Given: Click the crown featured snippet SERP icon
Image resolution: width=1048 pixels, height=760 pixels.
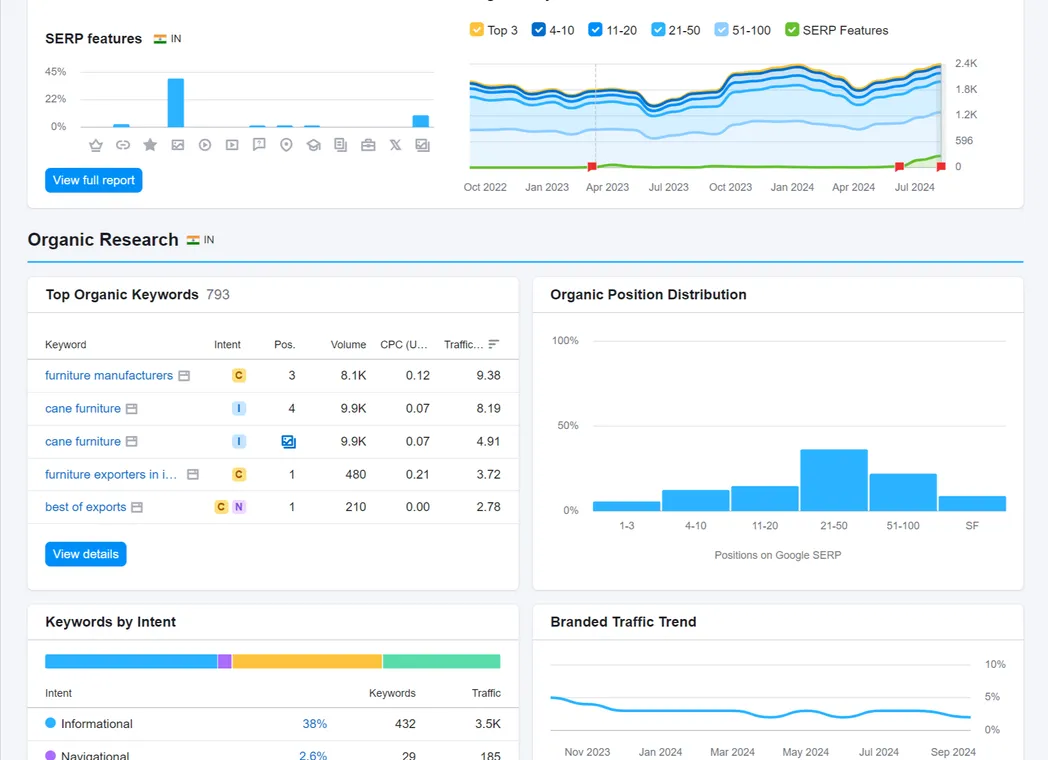Looking at the screenshot, I should click(96, 145).
